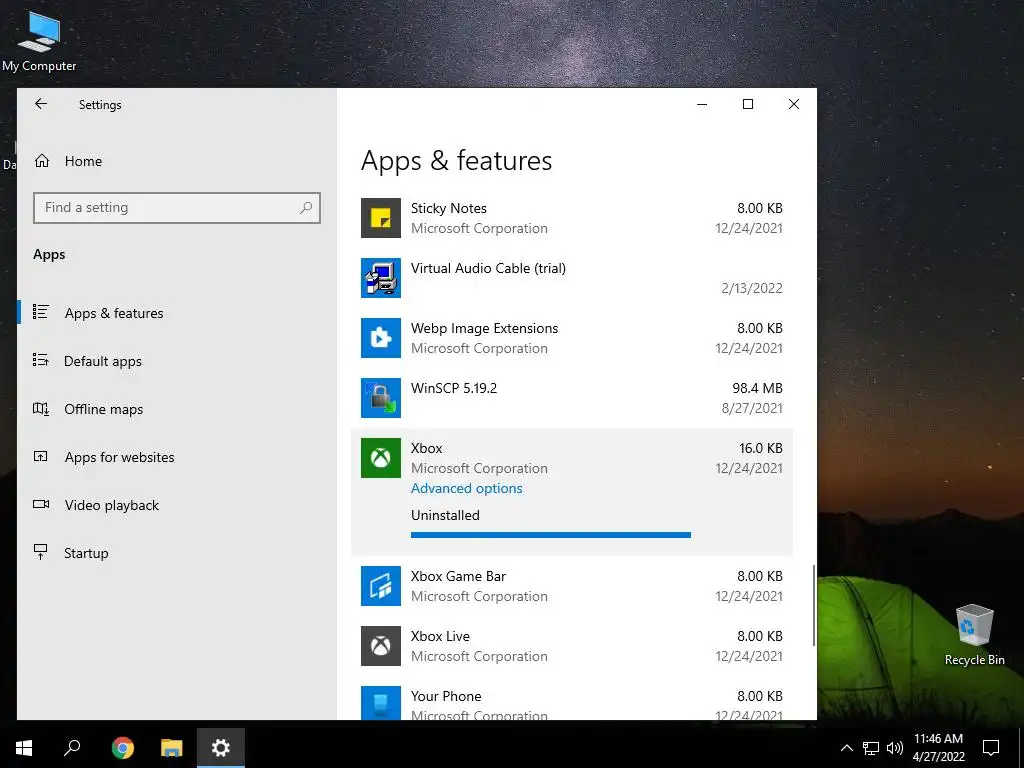The height and width of the screenshot is (768, 1024).
Task: Click the WinSCP app icon
Action: 381,398
